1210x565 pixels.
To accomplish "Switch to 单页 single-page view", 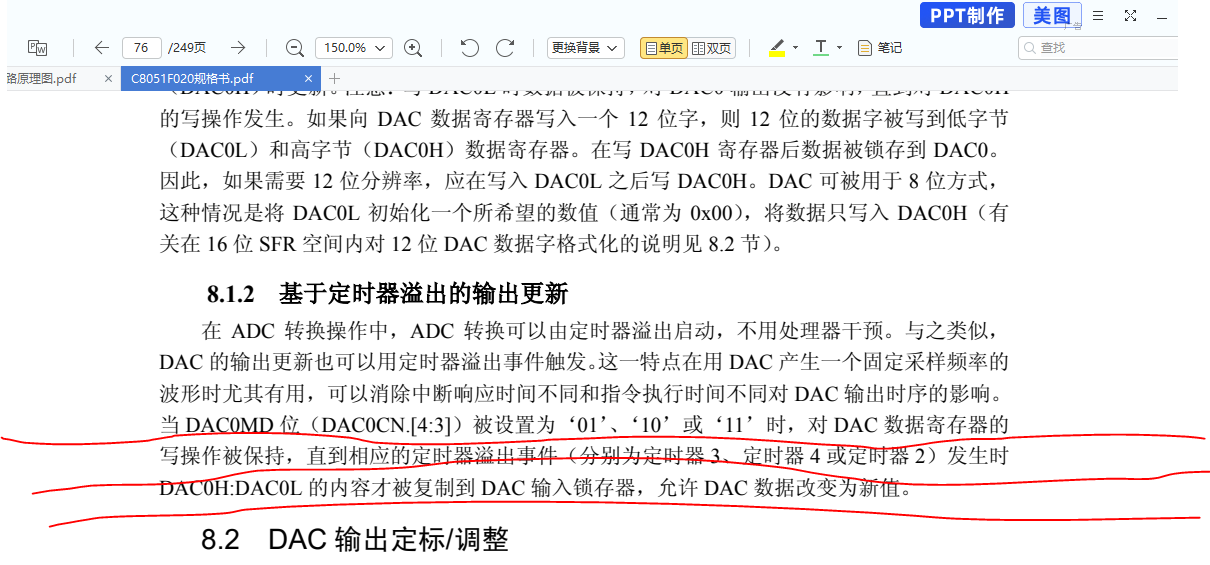I will [x=664, y=47].
